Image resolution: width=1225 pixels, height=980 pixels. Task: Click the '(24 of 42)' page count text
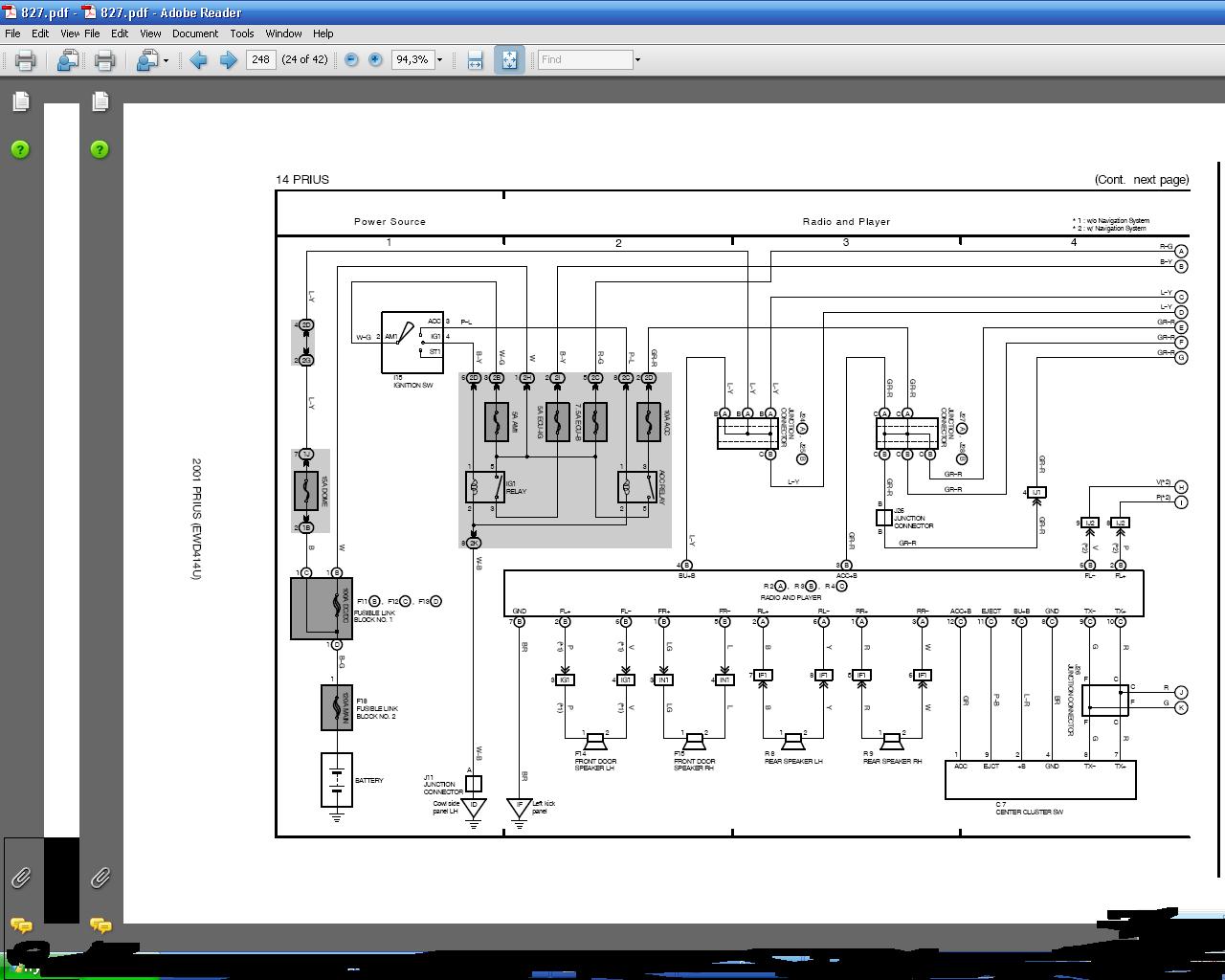click(x=305, y=59)
